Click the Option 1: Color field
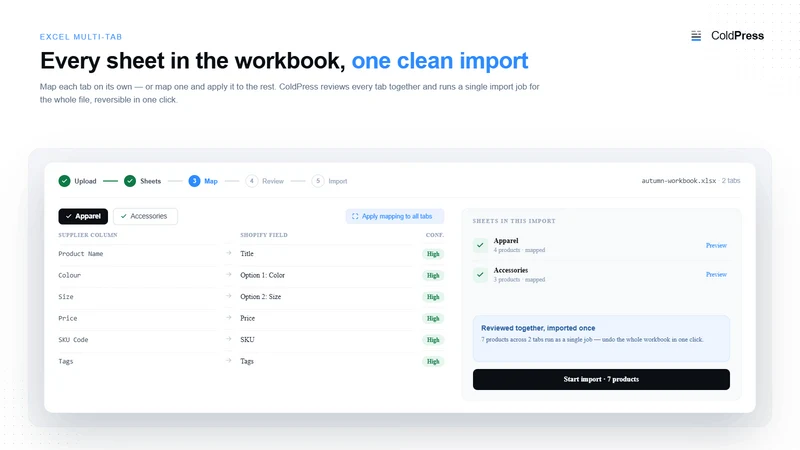This screenshot has width=800, height=450. pos(262,275)
